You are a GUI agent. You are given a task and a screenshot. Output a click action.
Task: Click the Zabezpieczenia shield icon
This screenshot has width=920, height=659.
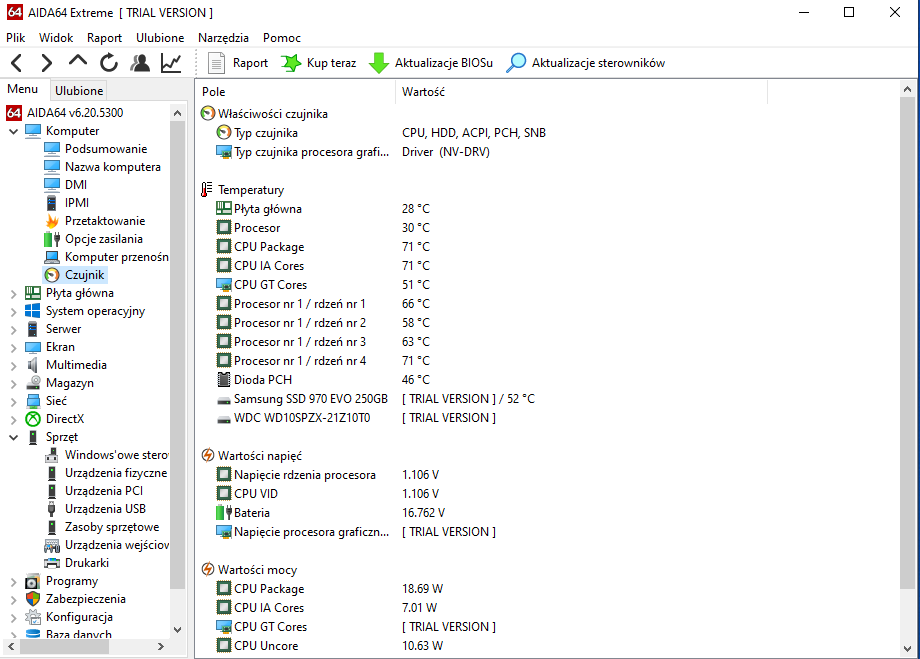click(x=33, y=599)
